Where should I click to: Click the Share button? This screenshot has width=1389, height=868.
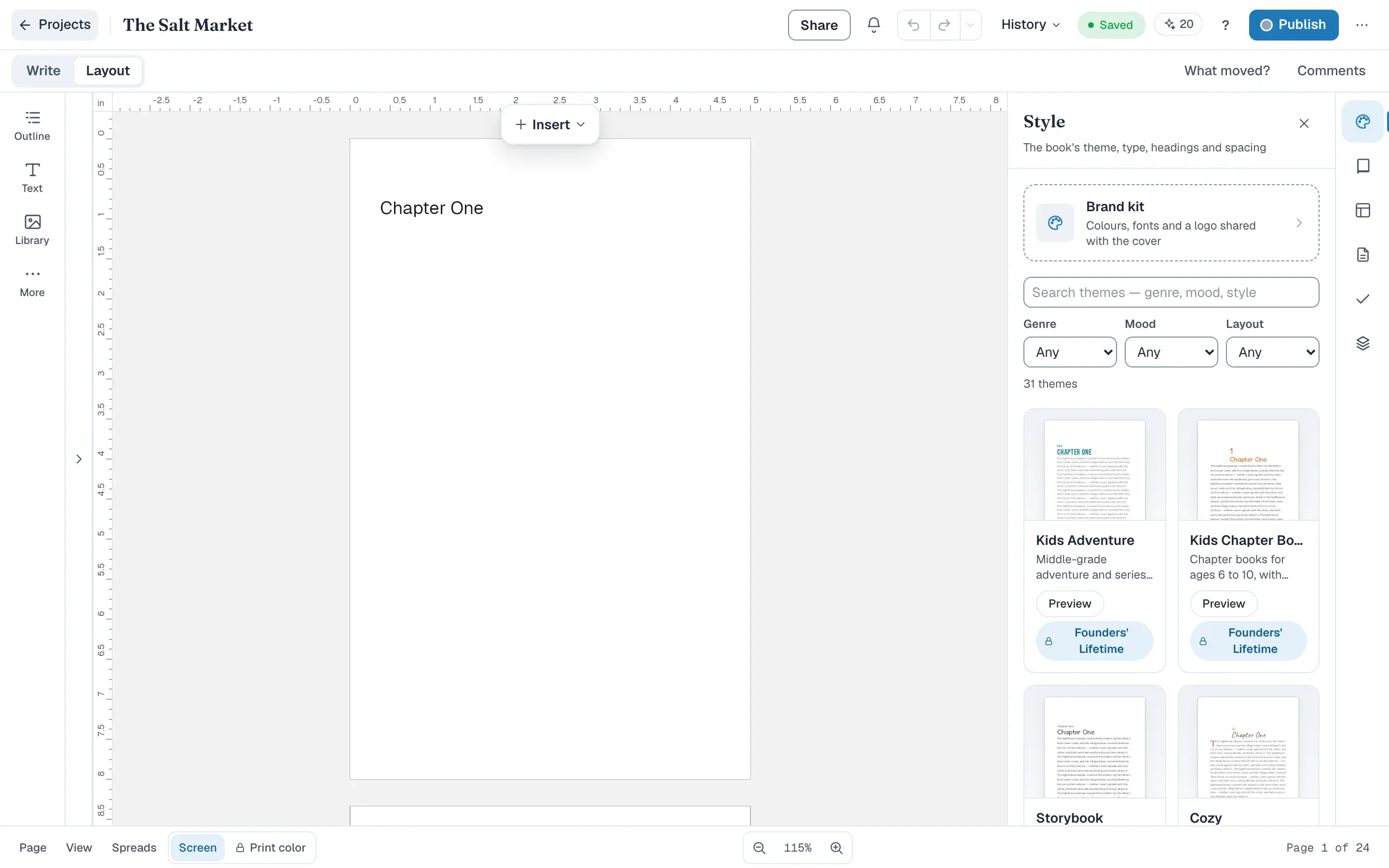point(819,25)
